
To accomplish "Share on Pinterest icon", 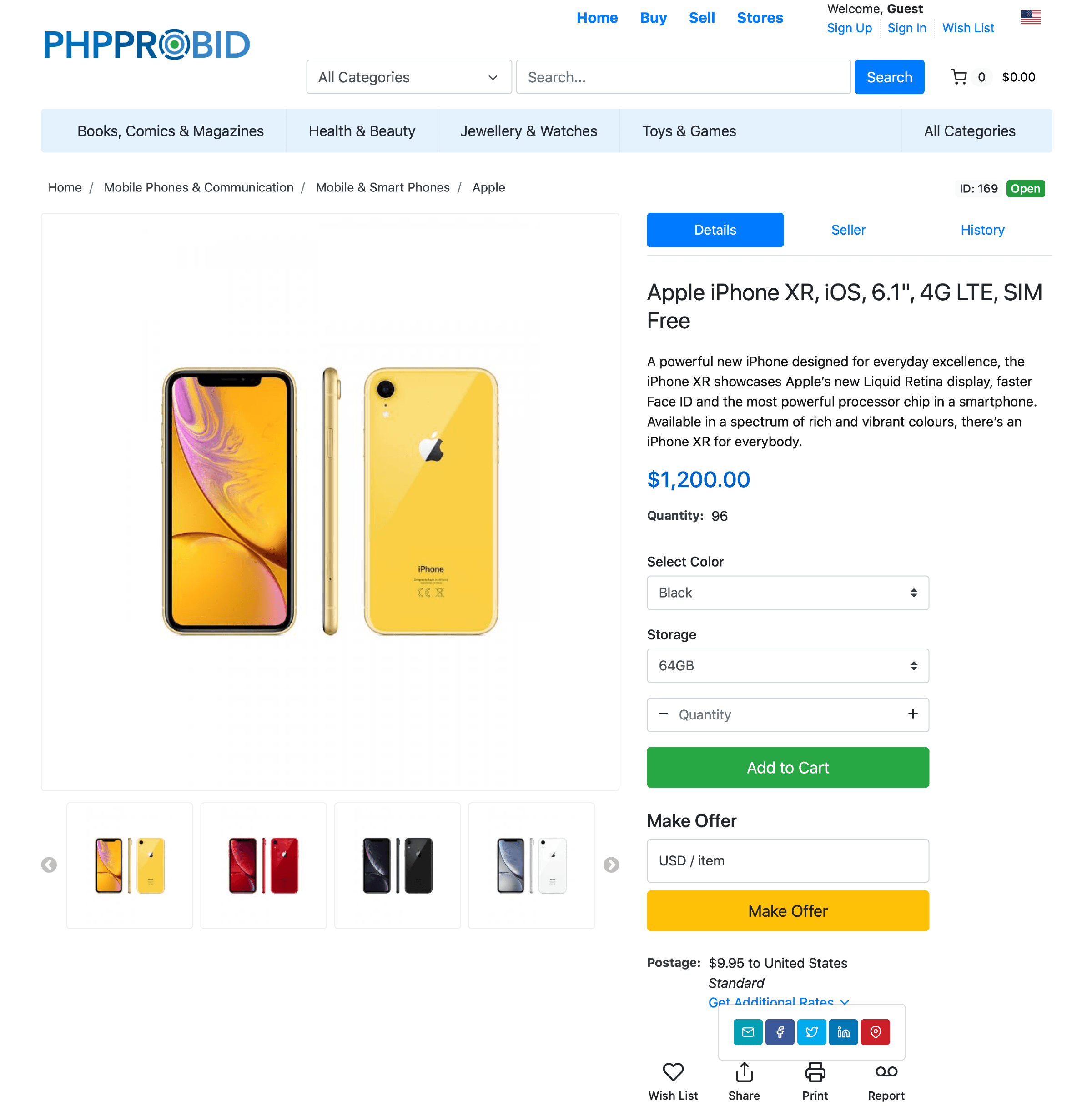I will click(x=875, y=1031).
